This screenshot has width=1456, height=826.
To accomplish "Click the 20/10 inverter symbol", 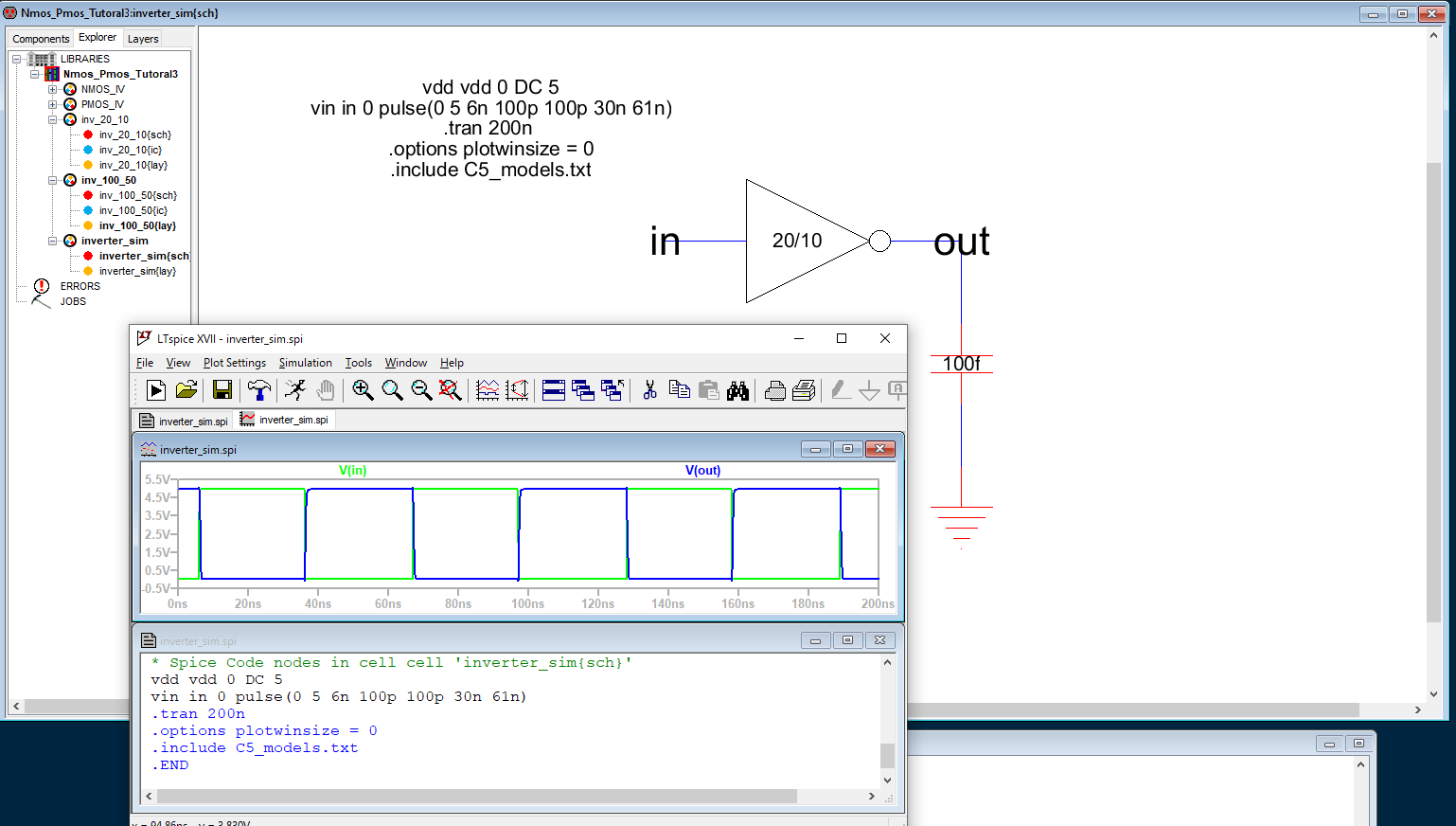I will (807, 241).
